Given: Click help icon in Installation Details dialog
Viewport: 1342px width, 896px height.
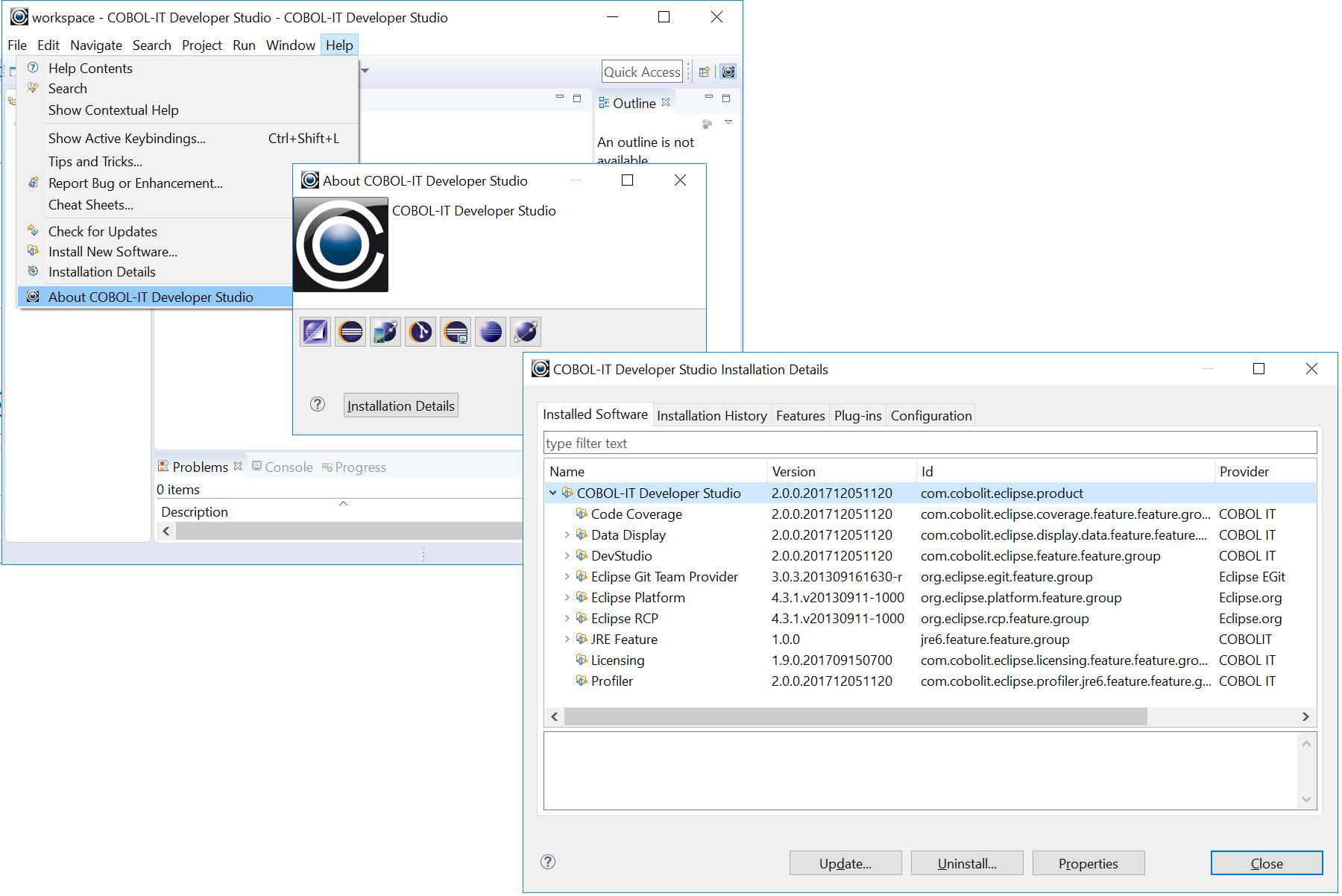Looking at the screenshot, I should 548,862.
